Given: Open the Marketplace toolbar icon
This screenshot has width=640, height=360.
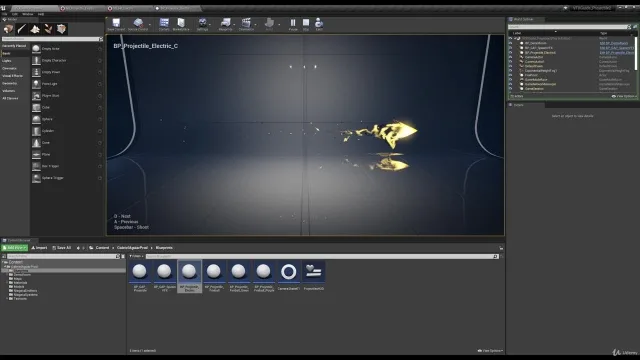Looking at the screenshot, I should pyautogui.click(x=181, y=24).
